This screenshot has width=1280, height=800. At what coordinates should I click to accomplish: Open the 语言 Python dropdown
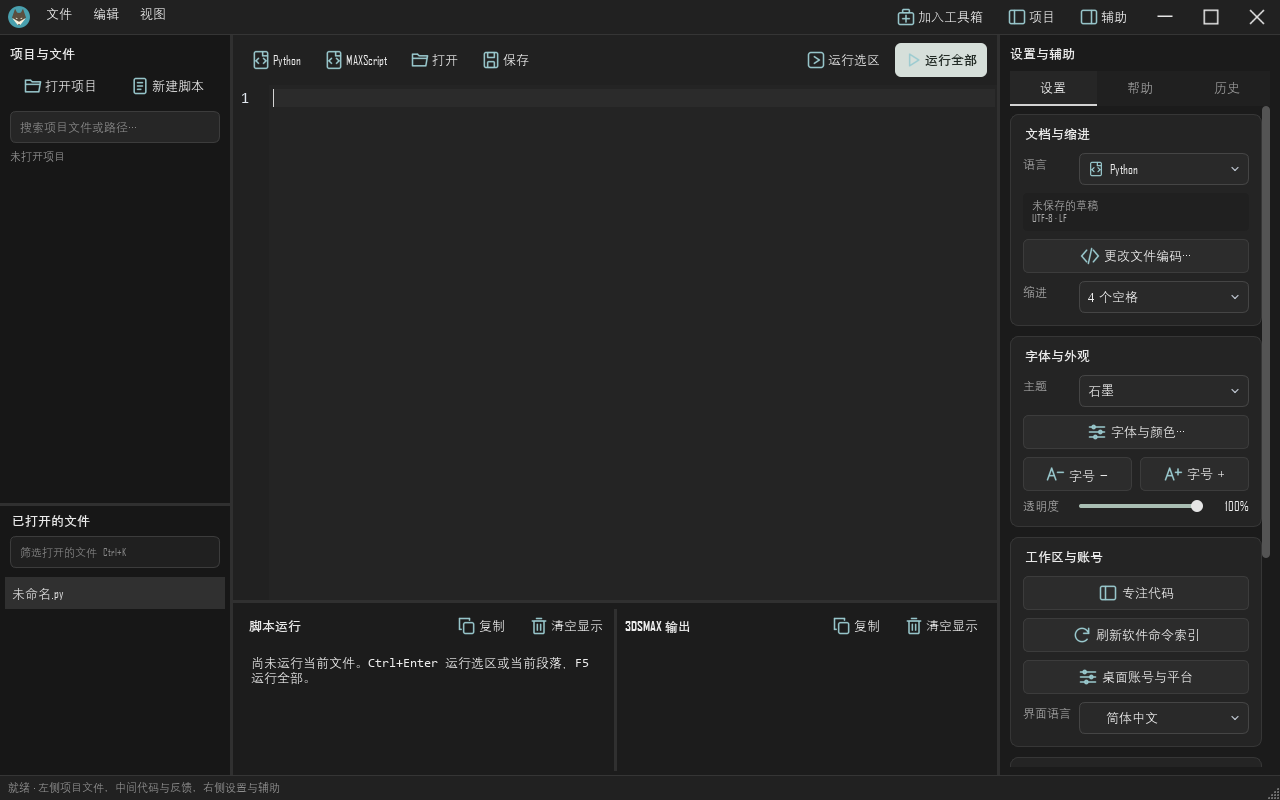[1164, 169]
